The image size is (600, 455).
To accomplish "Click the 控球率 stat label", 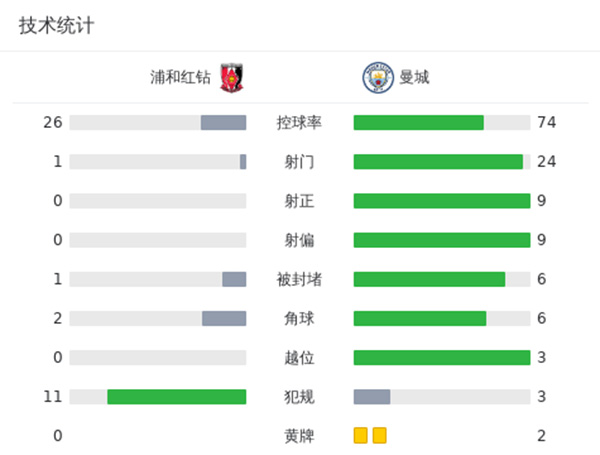I will pos(299,123).
